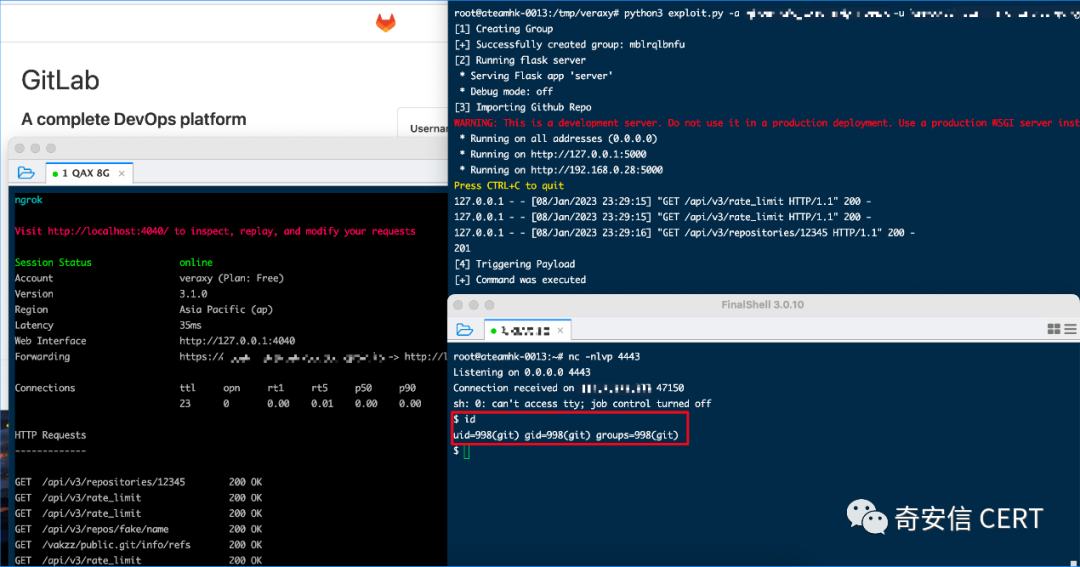Click "Serving Flask app 'server'" line
Screen dimensions: 1080x567
tap(536, 76)
